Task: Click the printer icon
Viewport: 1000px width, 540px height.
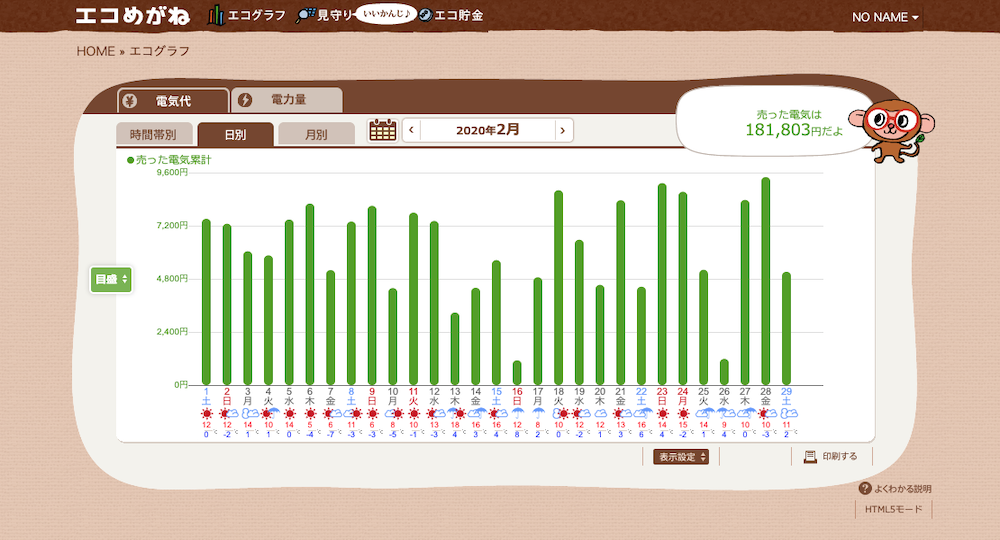Action: (810, 456)
